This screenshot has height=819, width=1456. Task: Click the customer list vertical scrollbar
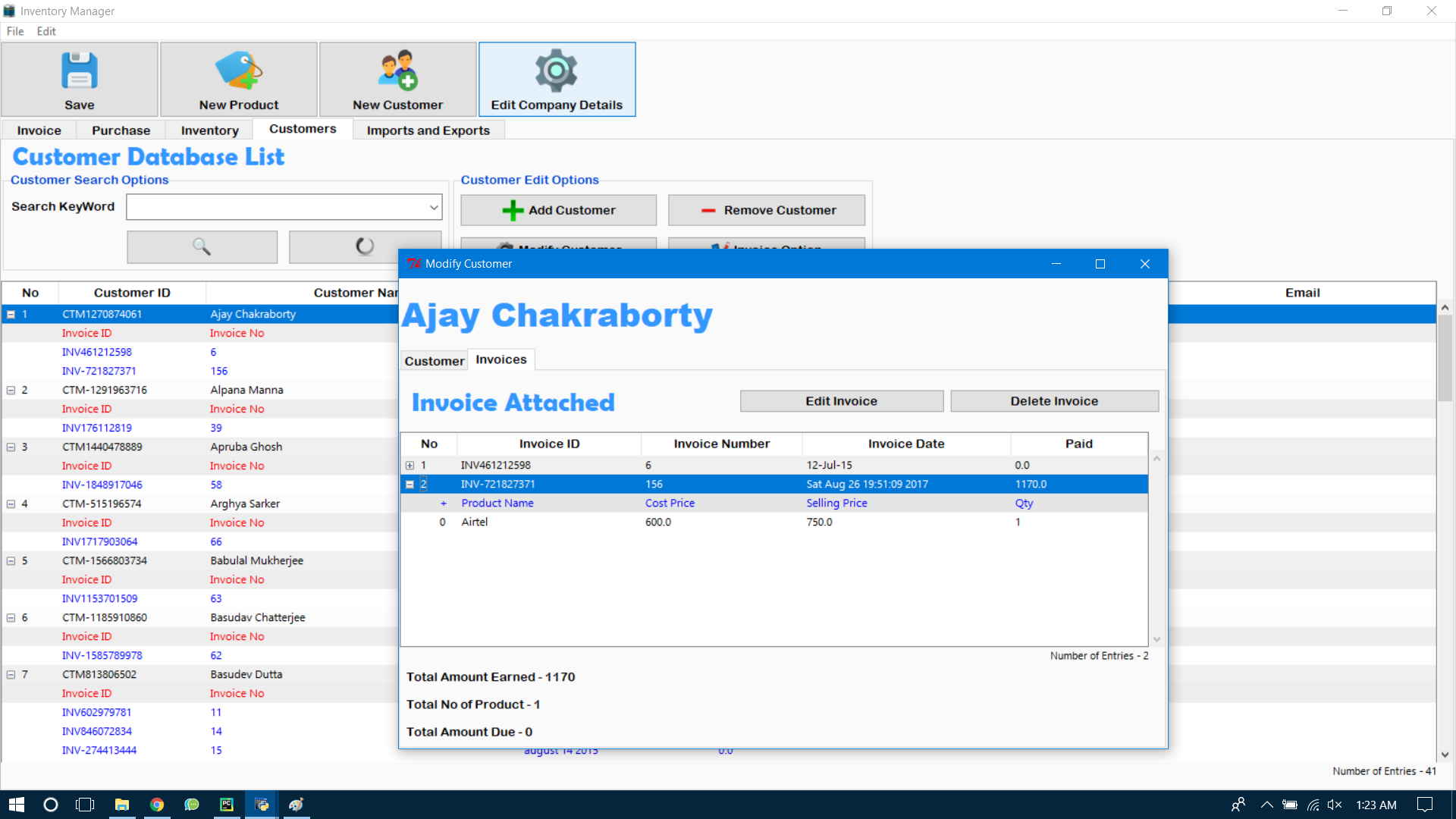click(x=1445, y=356)
